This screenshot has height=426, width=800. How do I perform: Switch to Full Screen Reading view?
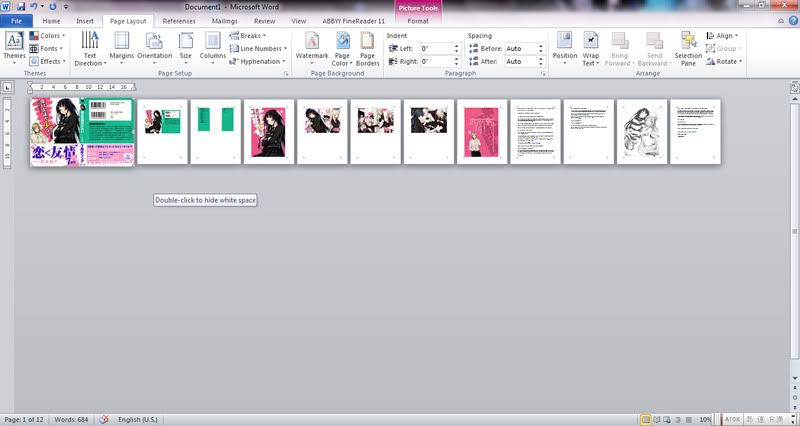pyautogui.click(x=657, y=419)
